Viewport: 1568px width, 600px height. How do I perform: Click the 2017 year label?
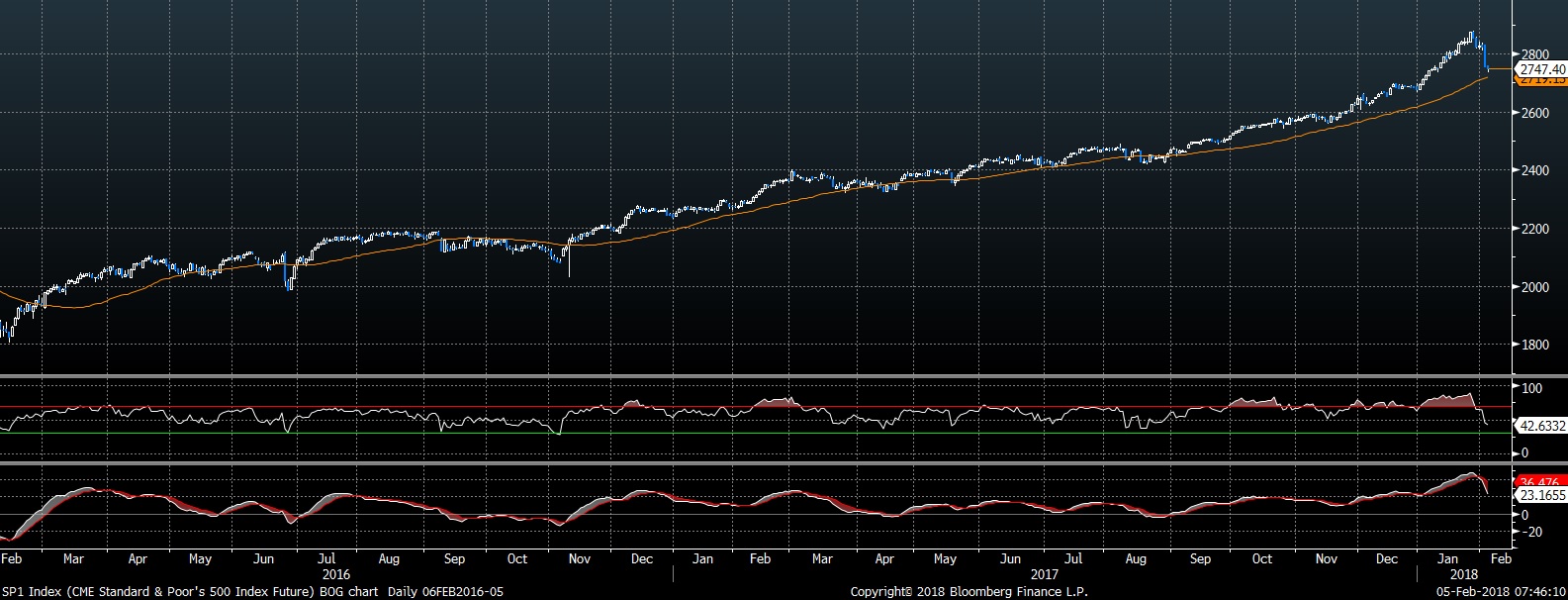click(1044, 574)
